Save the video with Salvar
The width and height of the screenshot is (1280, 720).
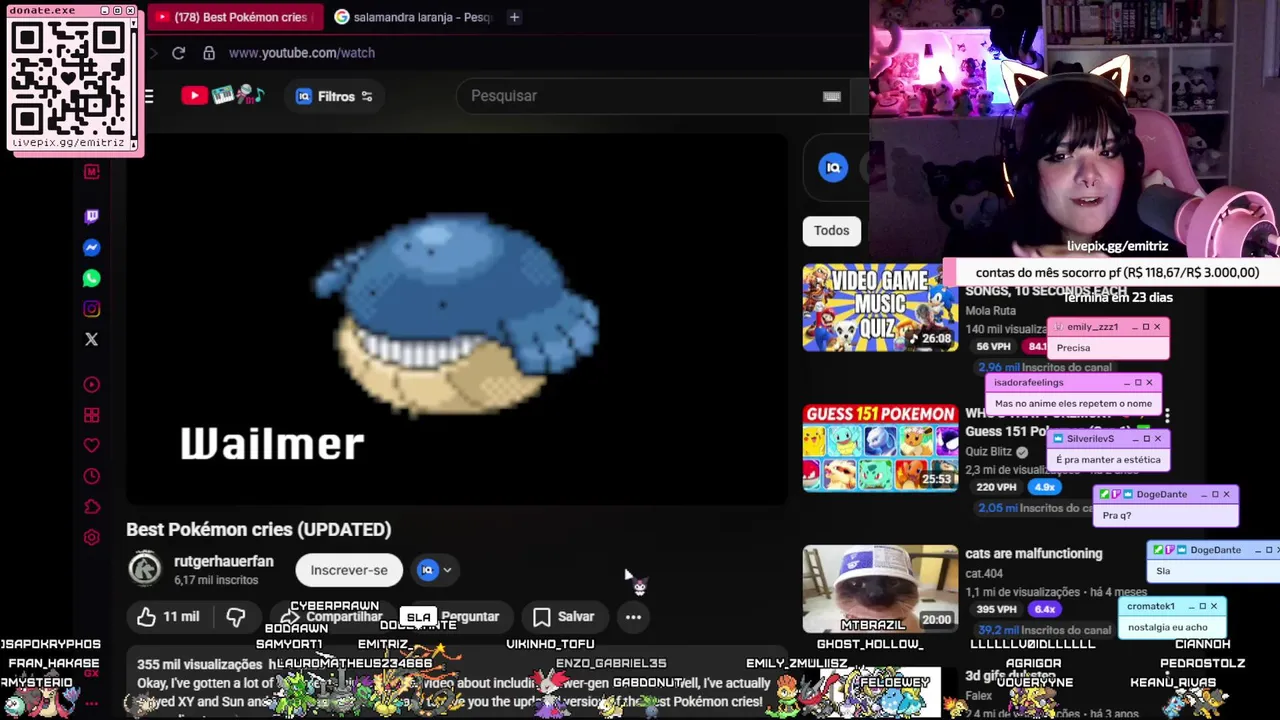pyautogui.click(x=564, y=617)
